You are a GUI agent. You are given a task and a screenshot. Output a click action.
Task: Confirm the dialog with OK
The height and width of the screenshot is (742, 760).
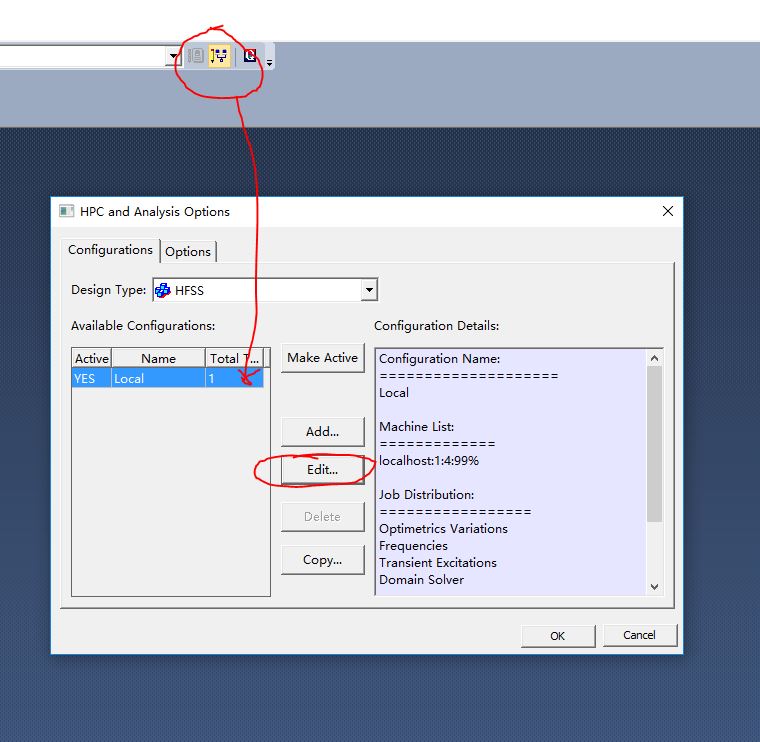coord(558,636)
